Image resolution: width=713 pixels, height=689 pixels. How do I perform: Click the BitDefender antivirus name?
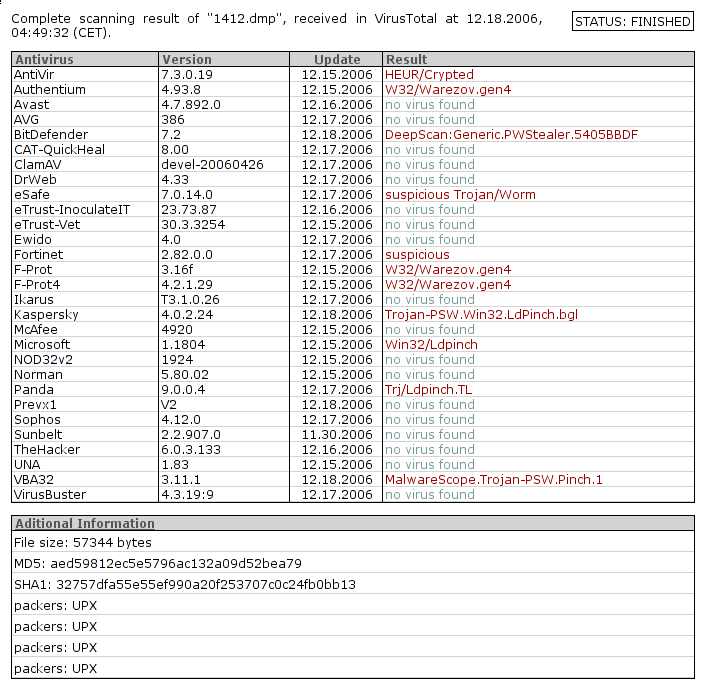click(51, 135)
